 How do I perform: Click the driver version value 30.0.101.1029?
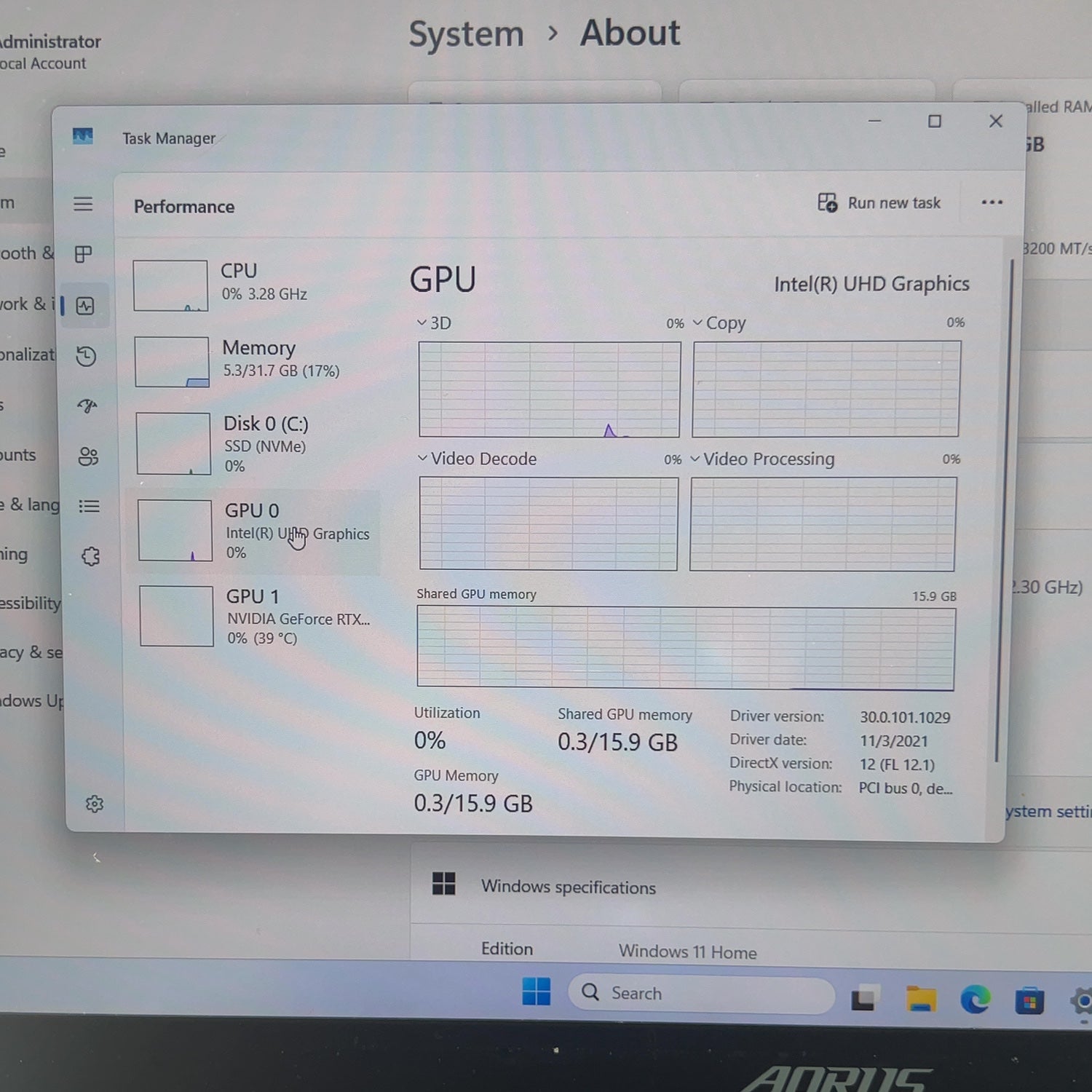905,717
